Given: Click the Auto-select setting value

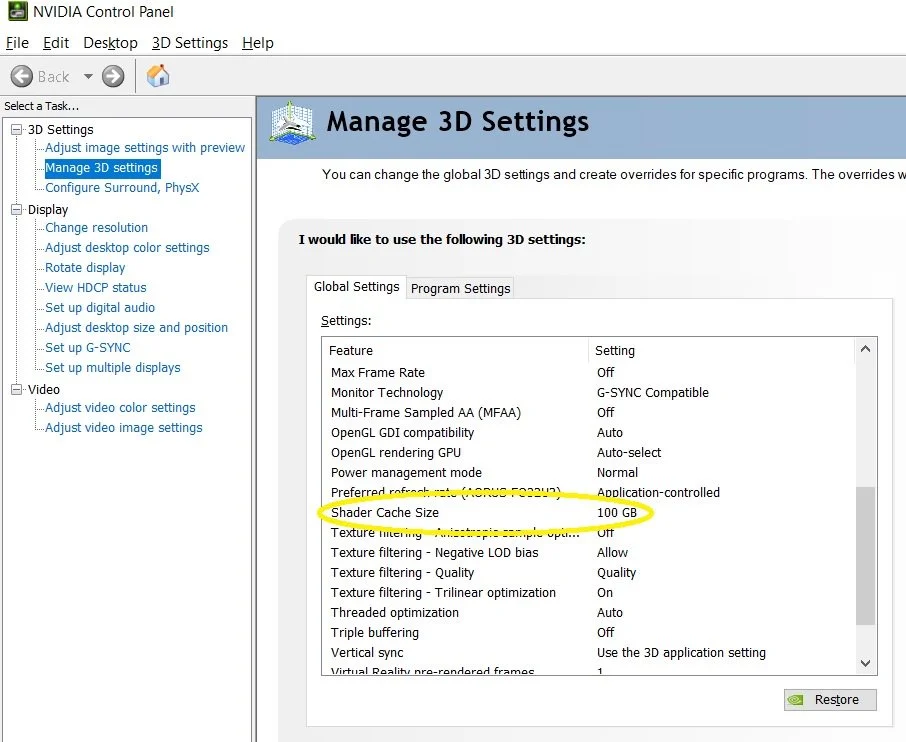Looking at the screenshot, I should coord(629,453).
